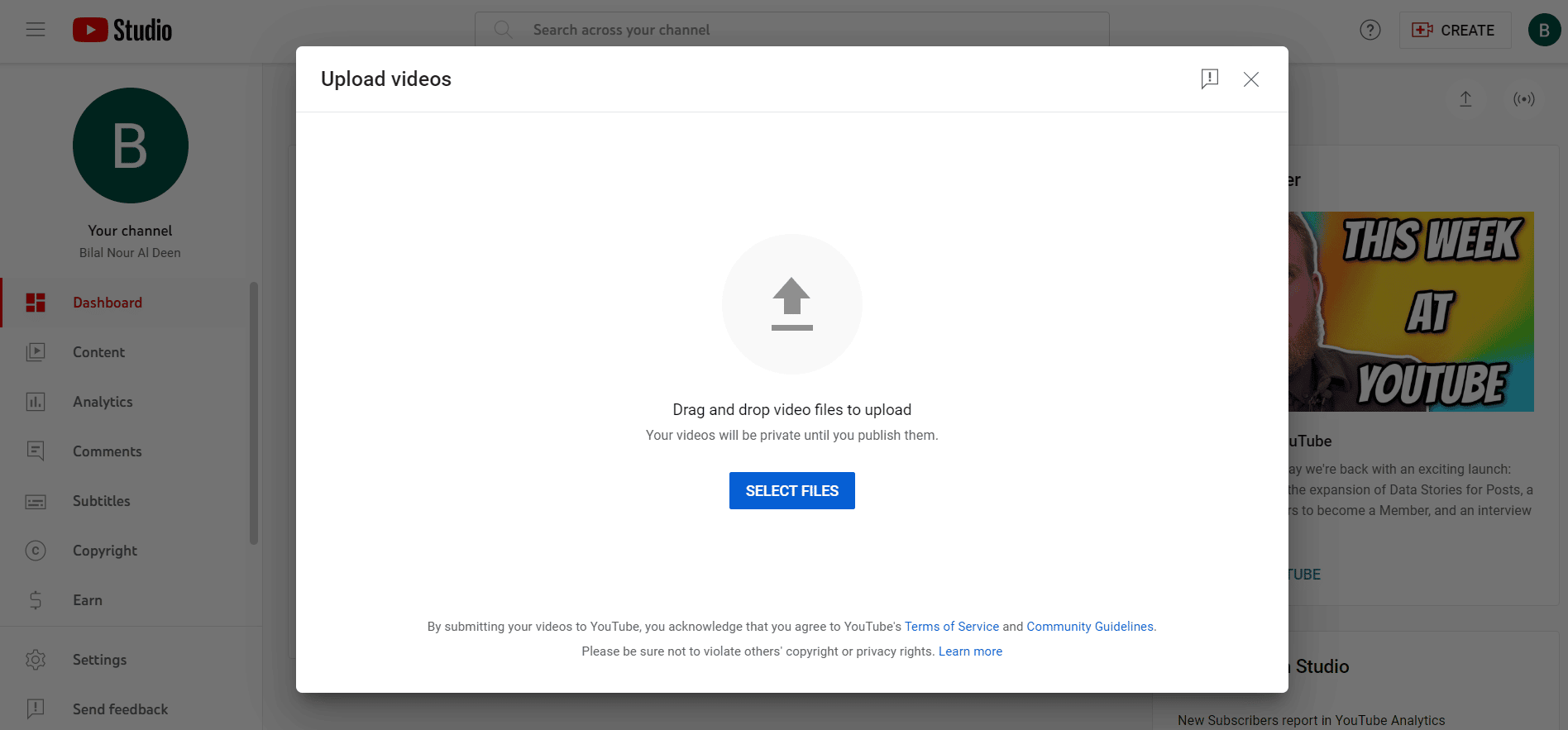Click New Subscribers report news item
Image resolution: width=1568 pixels, height=730 pixels.
[1312, 720]
